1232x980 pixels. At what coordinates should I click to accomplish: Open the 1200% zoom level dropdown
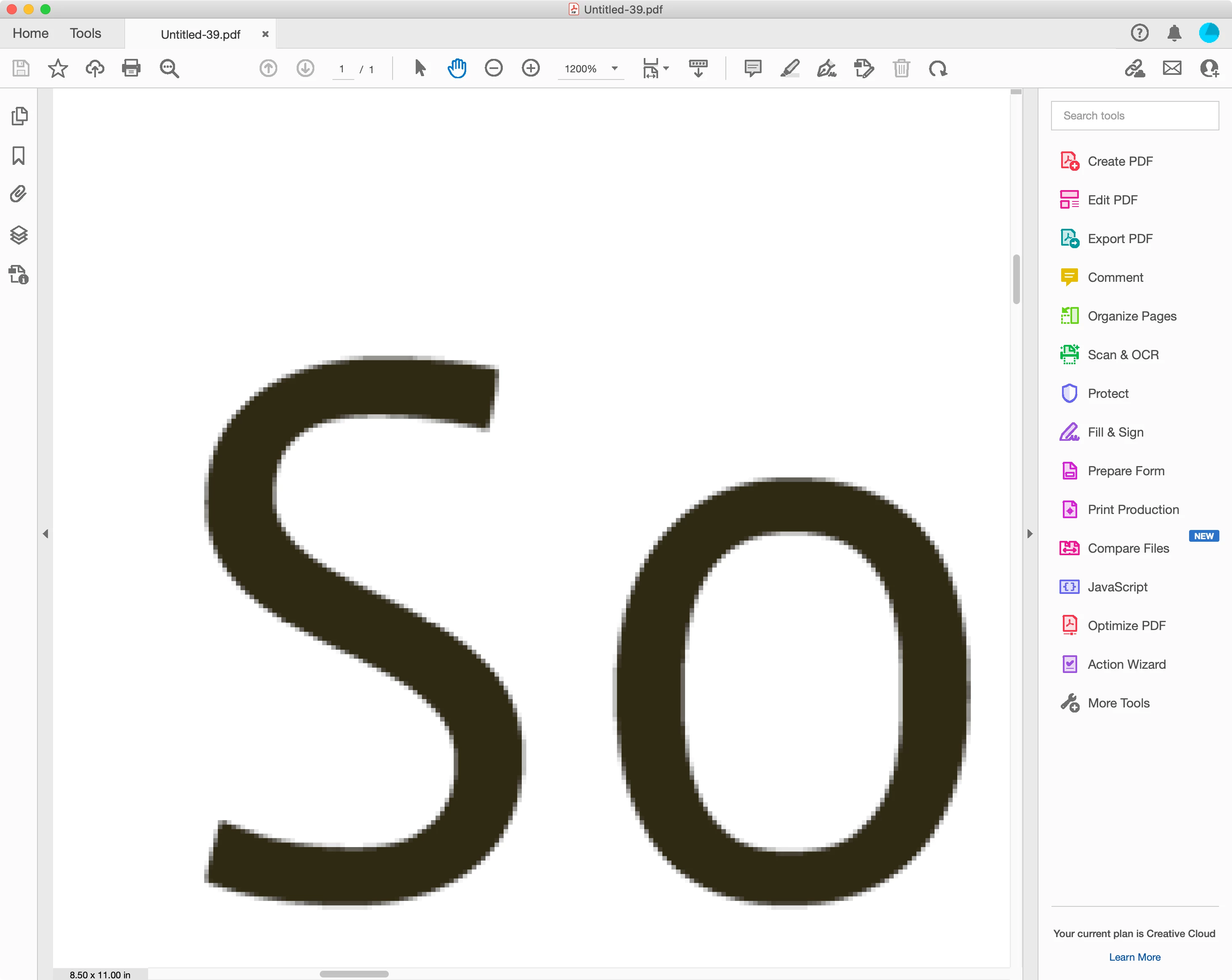(615, 69)
